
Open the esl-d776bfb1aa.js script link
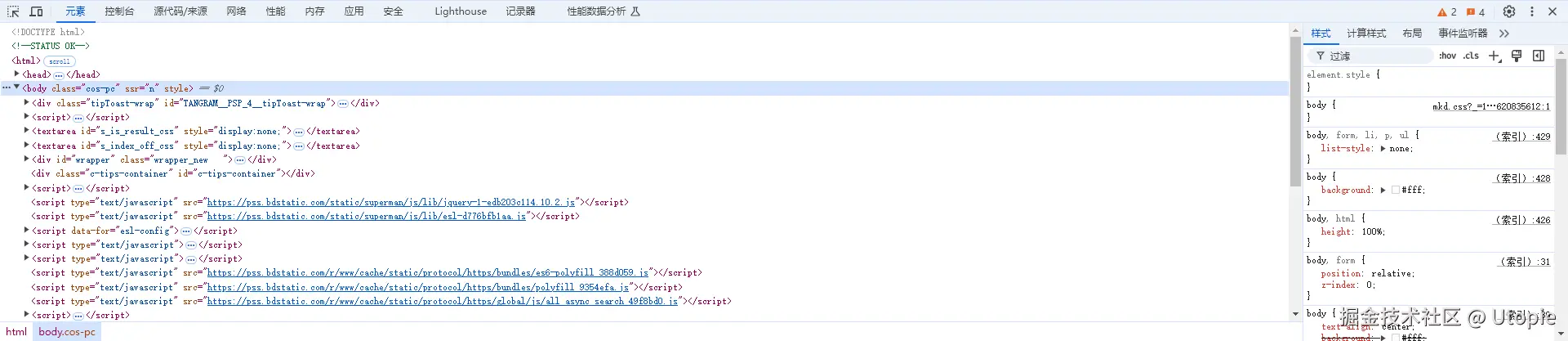pos(367,217)
